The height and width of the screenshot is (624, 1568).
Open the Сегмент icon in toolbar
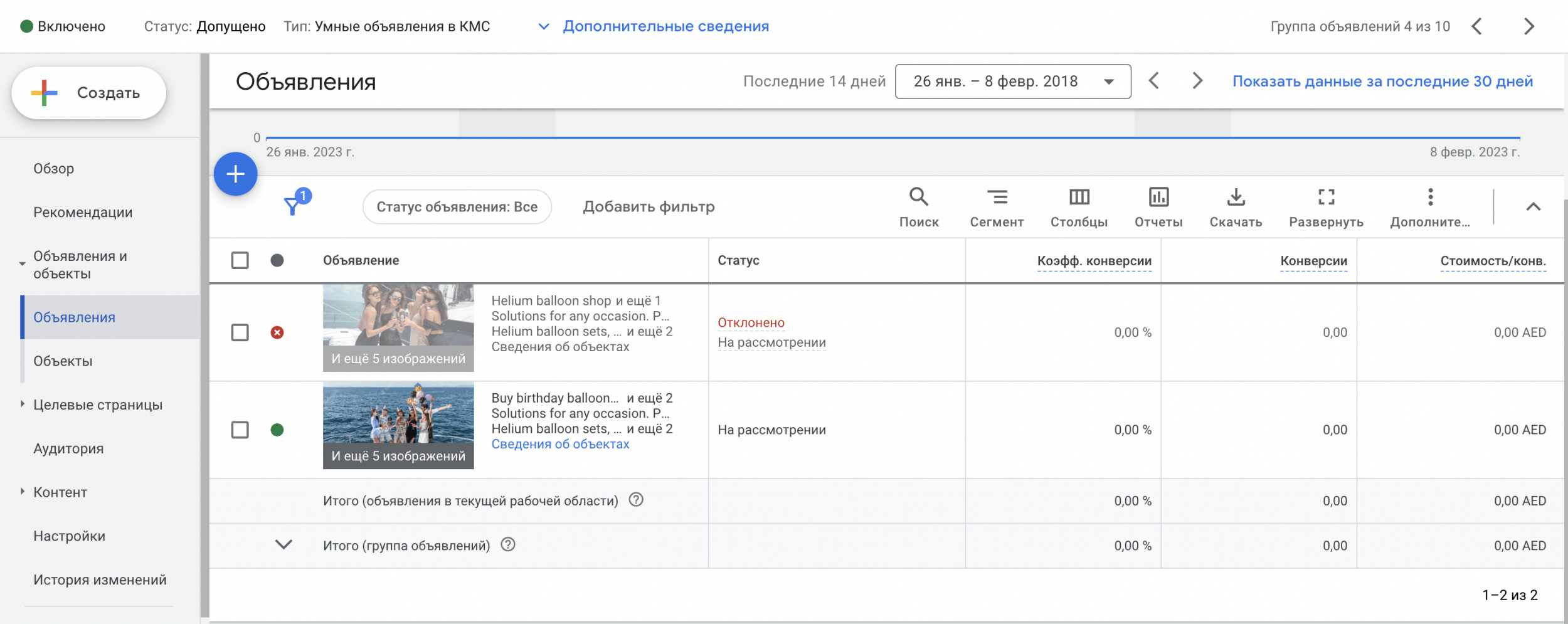996,198
